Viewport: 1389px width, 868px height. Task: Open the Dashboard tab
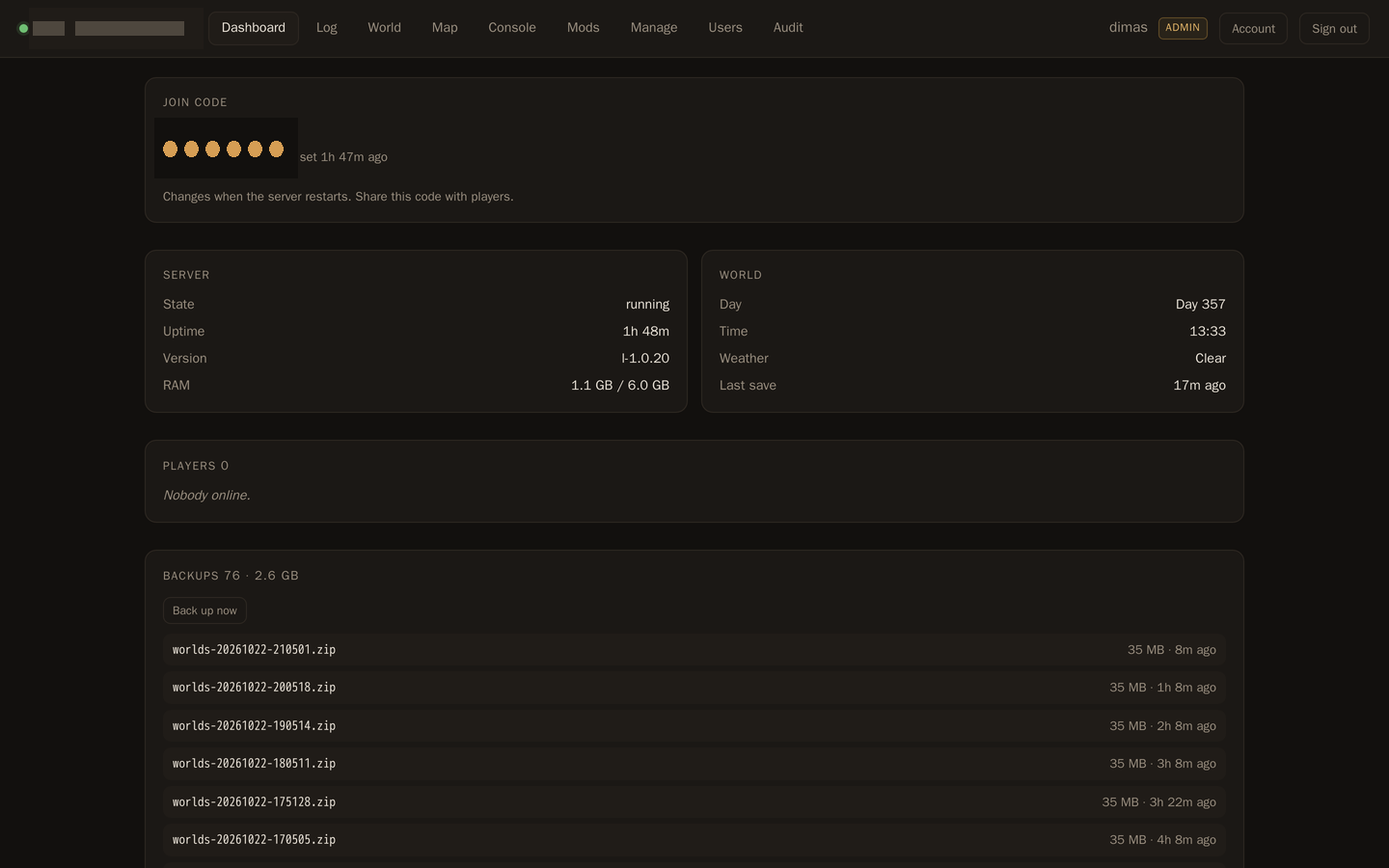click(254, 28)
